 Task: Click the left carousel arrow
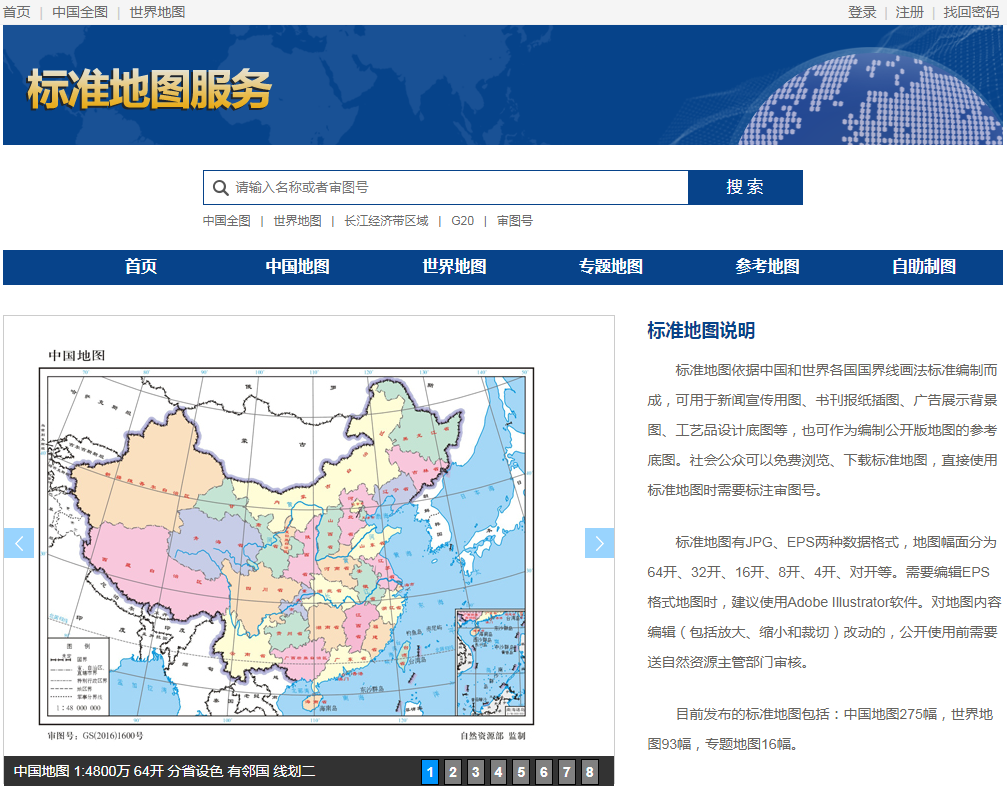coord(18,543)
